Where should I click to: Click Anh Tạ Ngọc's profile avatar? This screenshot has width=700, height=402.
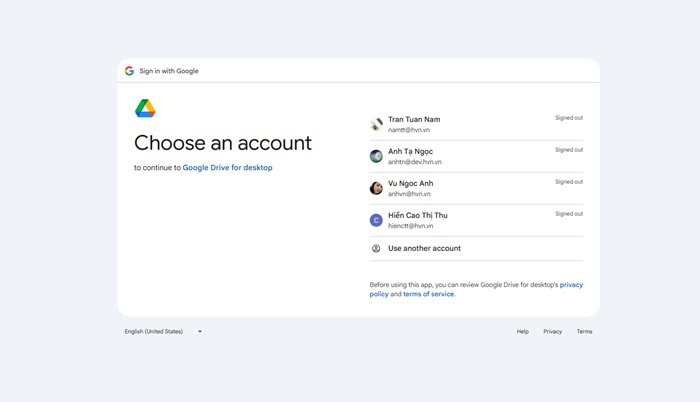(376, 156)
